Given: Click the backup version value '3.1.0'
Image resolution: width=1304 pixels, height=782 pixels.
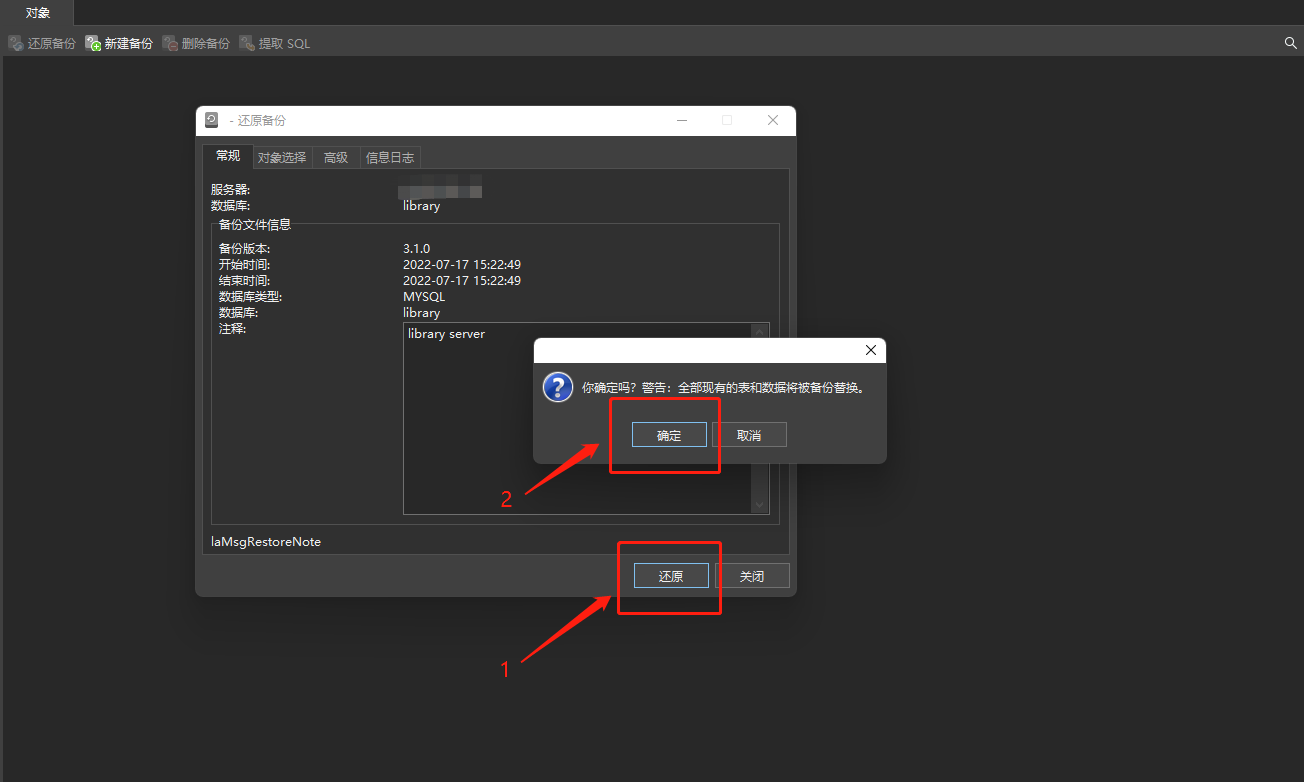Looking at the screenshot, I should (x=416, y=248).
